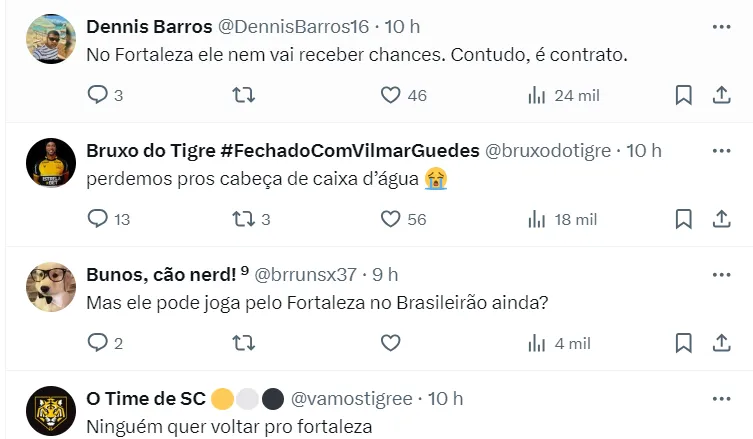The image size is (753, 439).
Task: Open the @vamostigree profile handle
Action: (351, 398)
